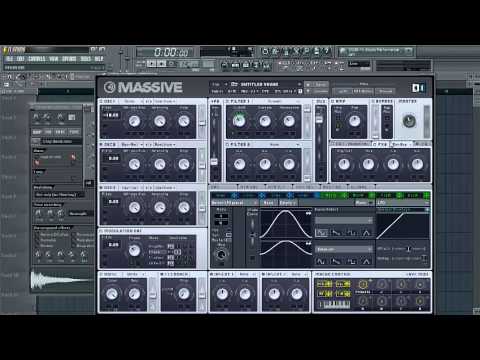Open the OSC2 wavetable dropdown
480x360 pixels.
tap(132, 144)
